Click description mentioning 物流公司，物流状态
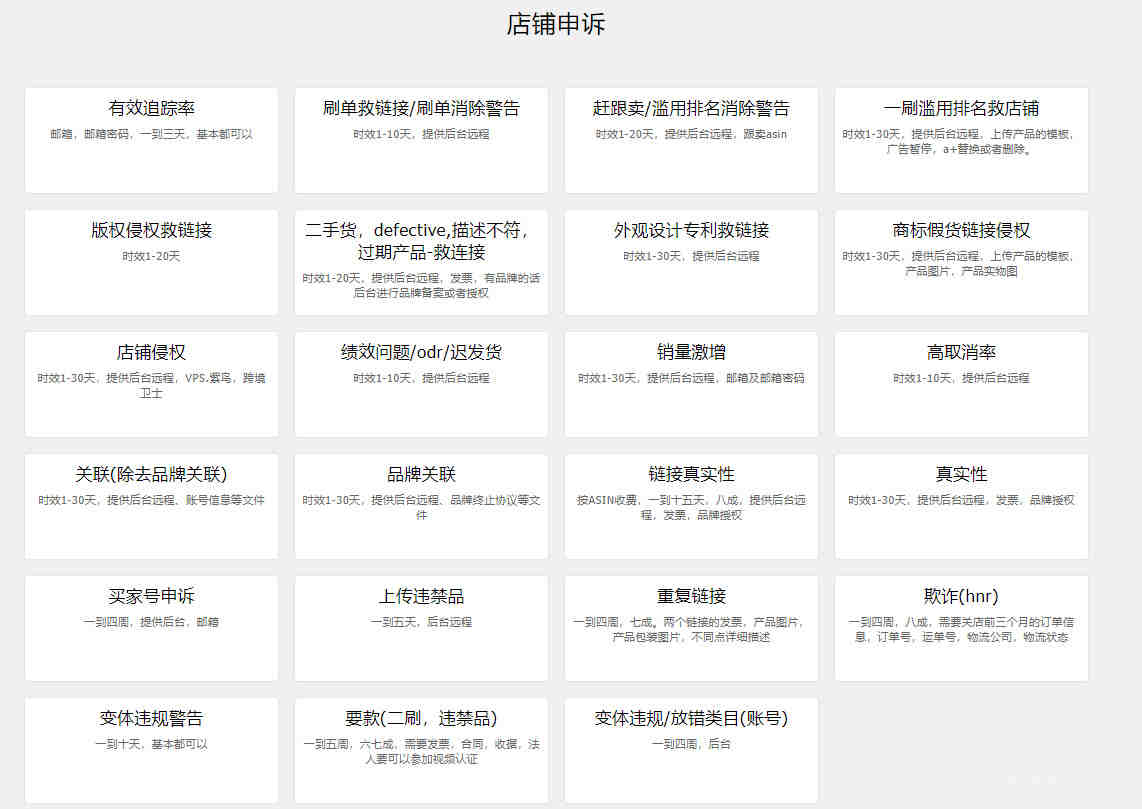Screen dimensions: 1142x809 click(x=961, y=629)
